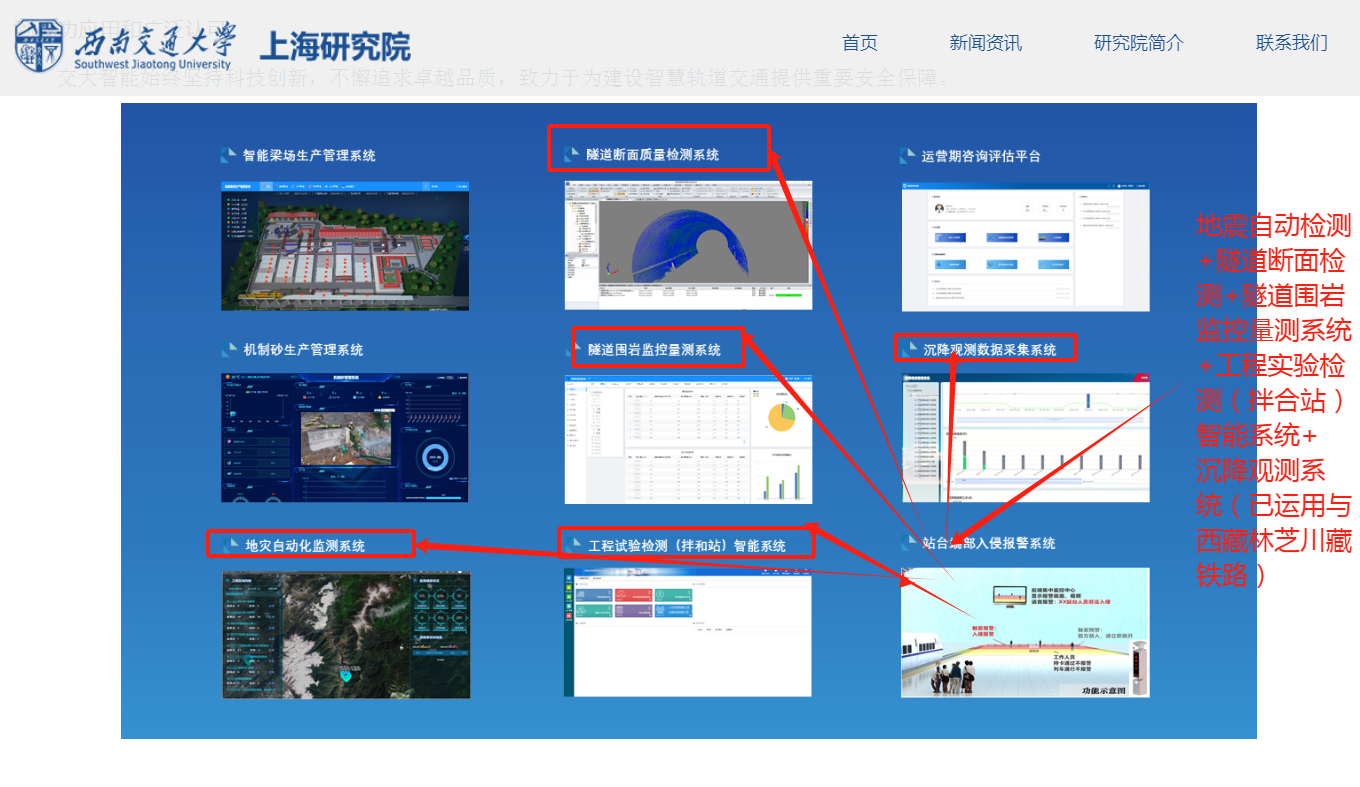Open the 运营期咨询评估平台 screenshot thumbnail
Screen dimensions: 1360x787
(1025, 246)
